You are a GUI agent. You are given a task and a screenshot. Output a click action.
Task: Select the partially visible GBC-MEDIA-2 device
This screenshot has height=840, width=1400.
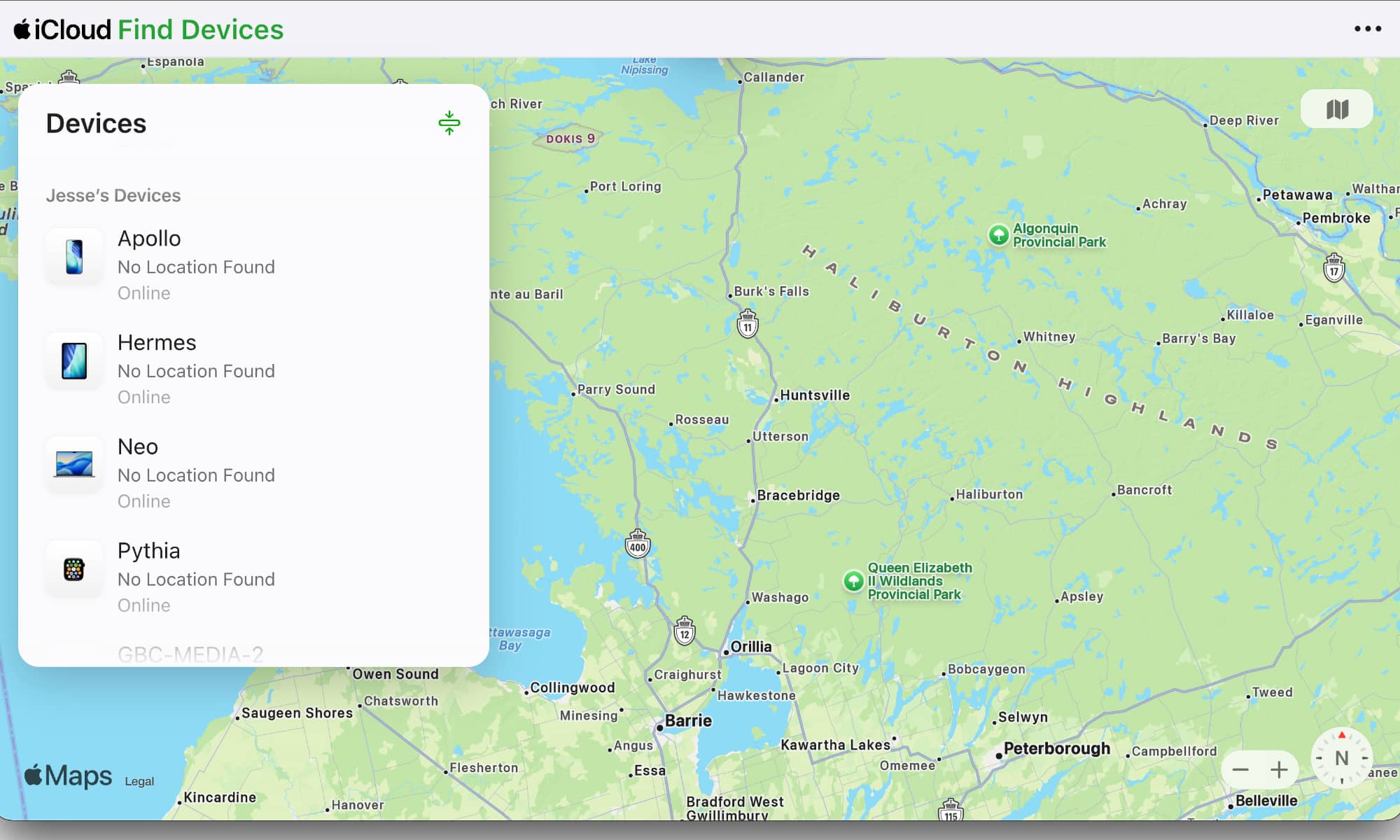pyautogui.click(x=190, y=654)
